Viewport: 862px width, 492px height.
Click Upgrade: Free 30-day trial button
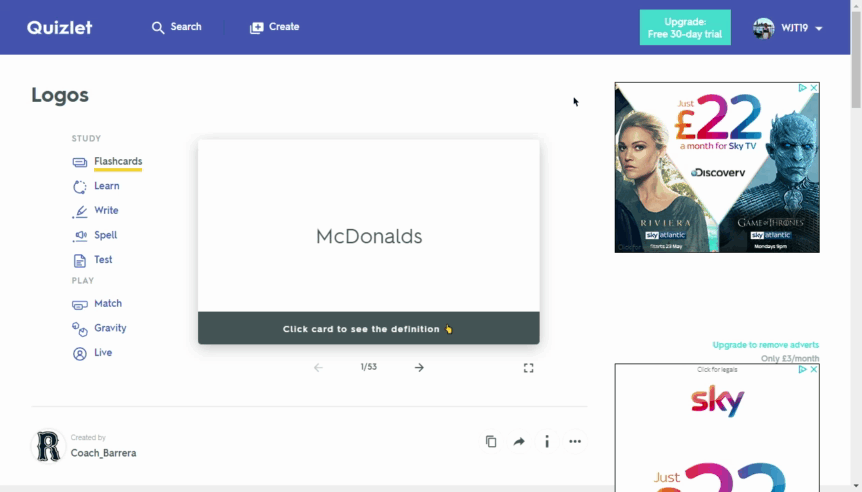[x=685, y=27]
